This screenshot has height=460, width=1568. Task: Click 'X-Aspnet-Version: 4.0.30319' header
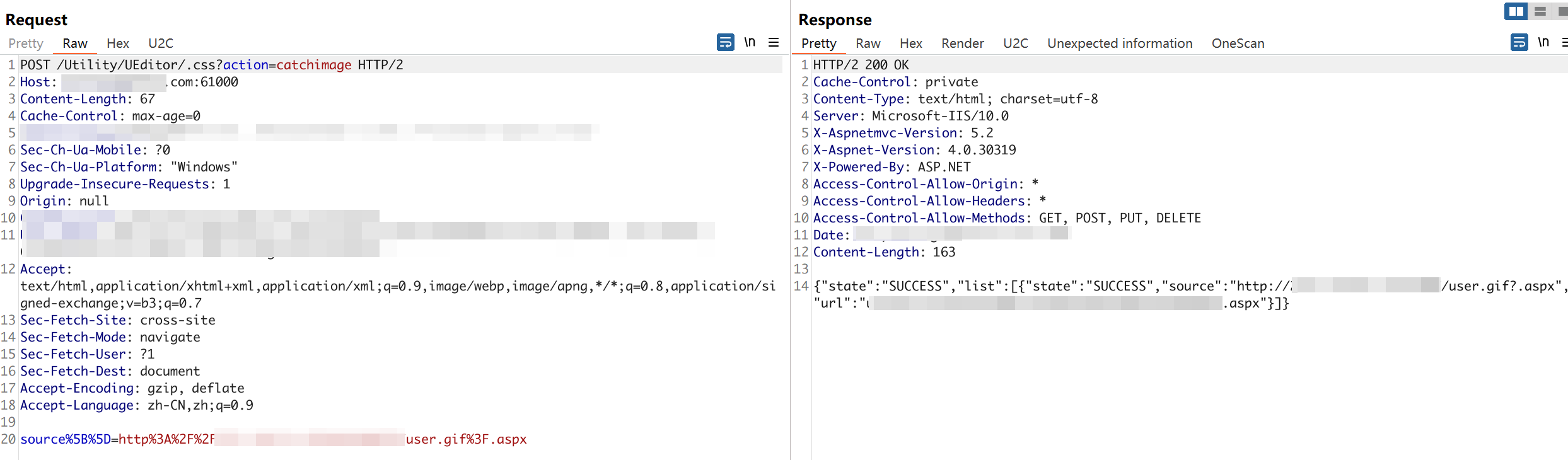[915, 150]
